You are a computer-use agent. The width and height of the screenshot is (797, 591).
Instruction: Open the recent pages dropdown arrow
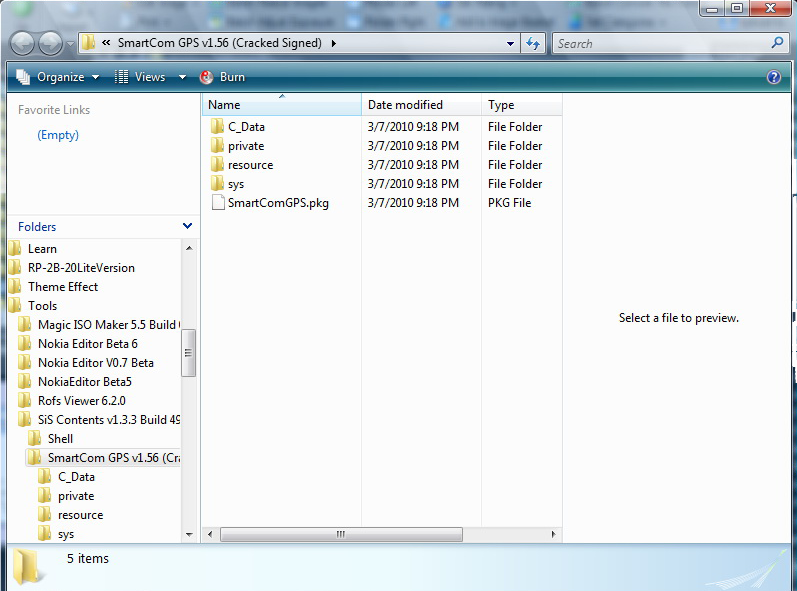click(70, 44)
